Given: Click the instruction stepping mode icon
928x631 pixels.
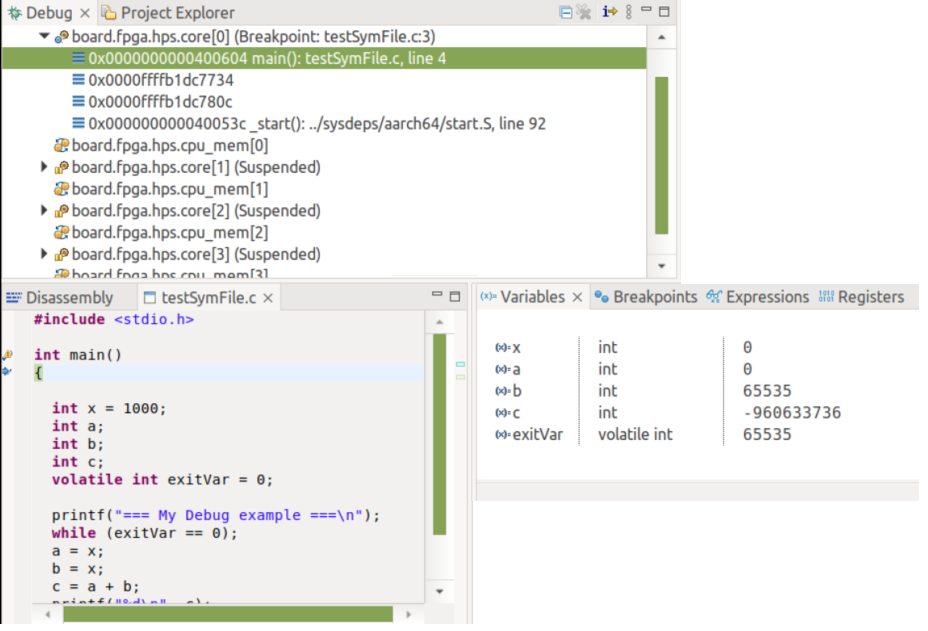Looking at the screenshot, I should point(609,13).
